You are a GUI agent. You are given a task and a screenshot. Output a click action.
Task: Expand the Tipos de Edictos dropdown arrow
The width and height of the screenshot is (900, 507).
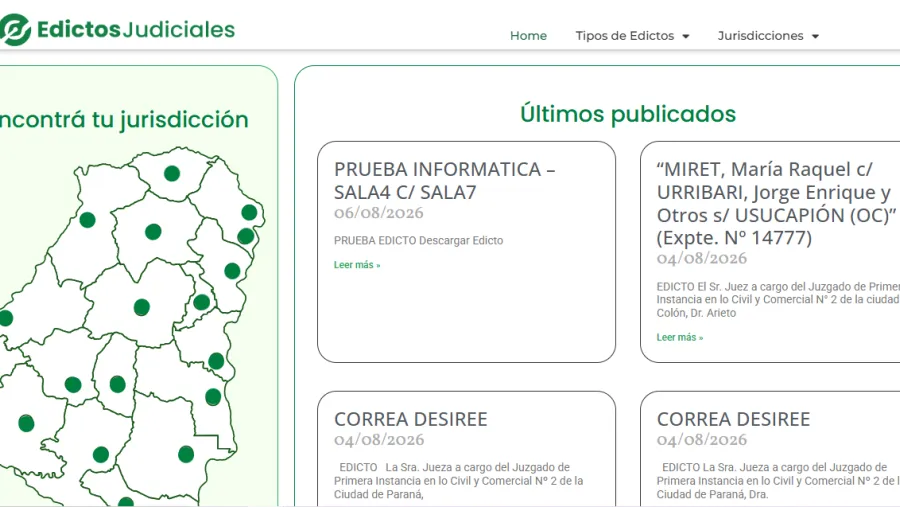(685, 36)
